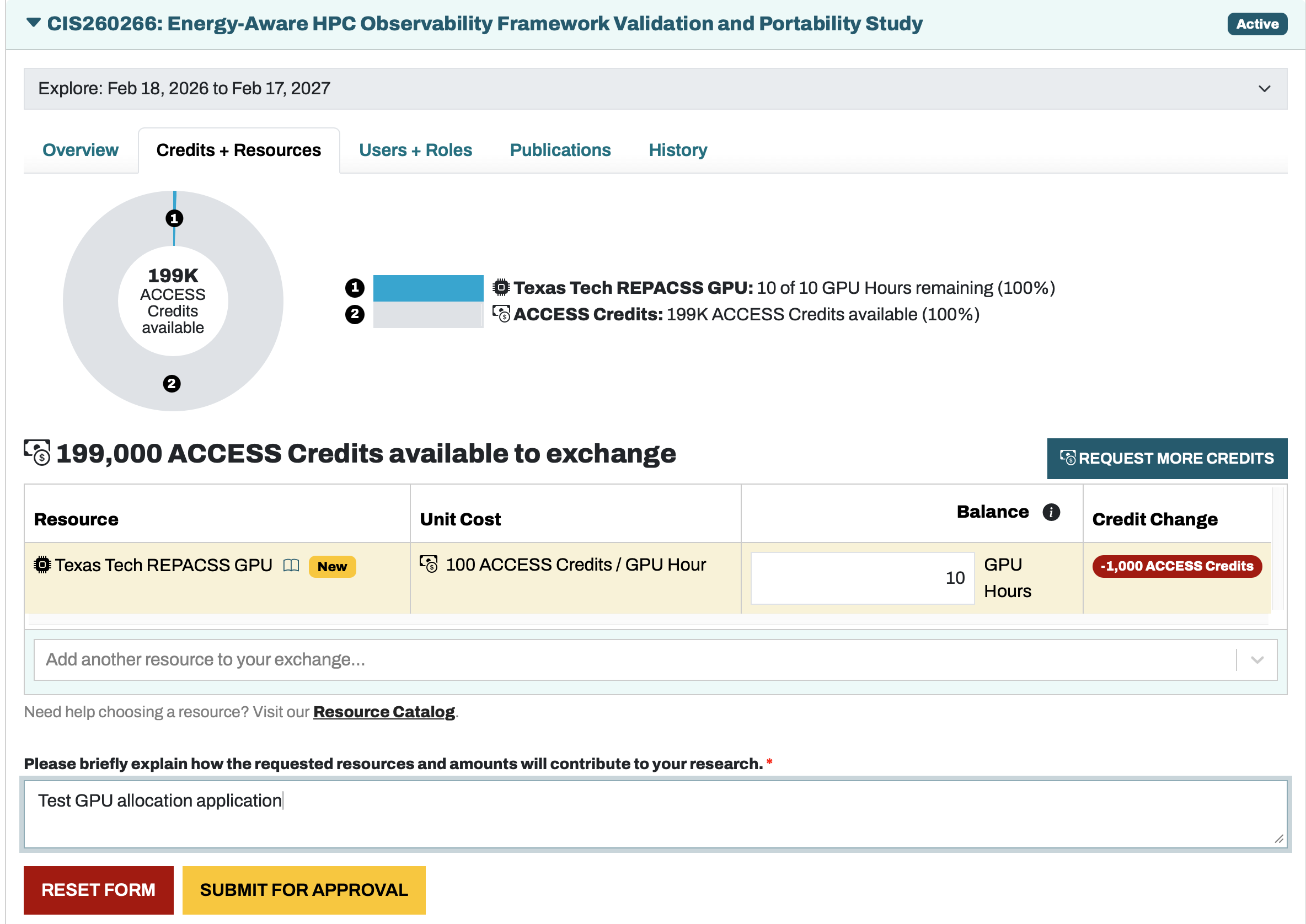The height and width of the screenshot is (924, 1306).
Task: Click Reset Form
Action: tap(98, 889)
